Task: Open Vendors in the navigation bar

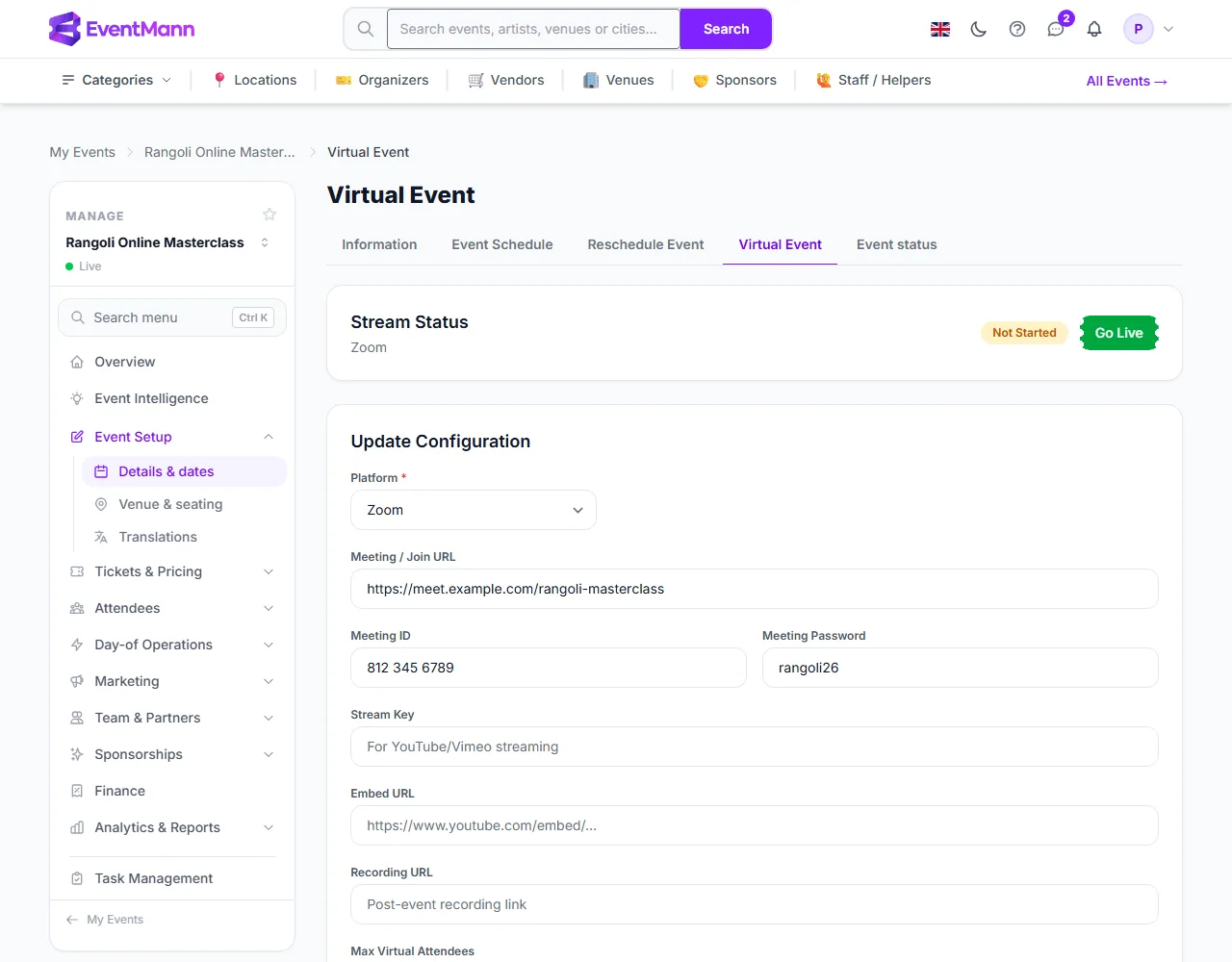Action: click(x=506, y=80)
